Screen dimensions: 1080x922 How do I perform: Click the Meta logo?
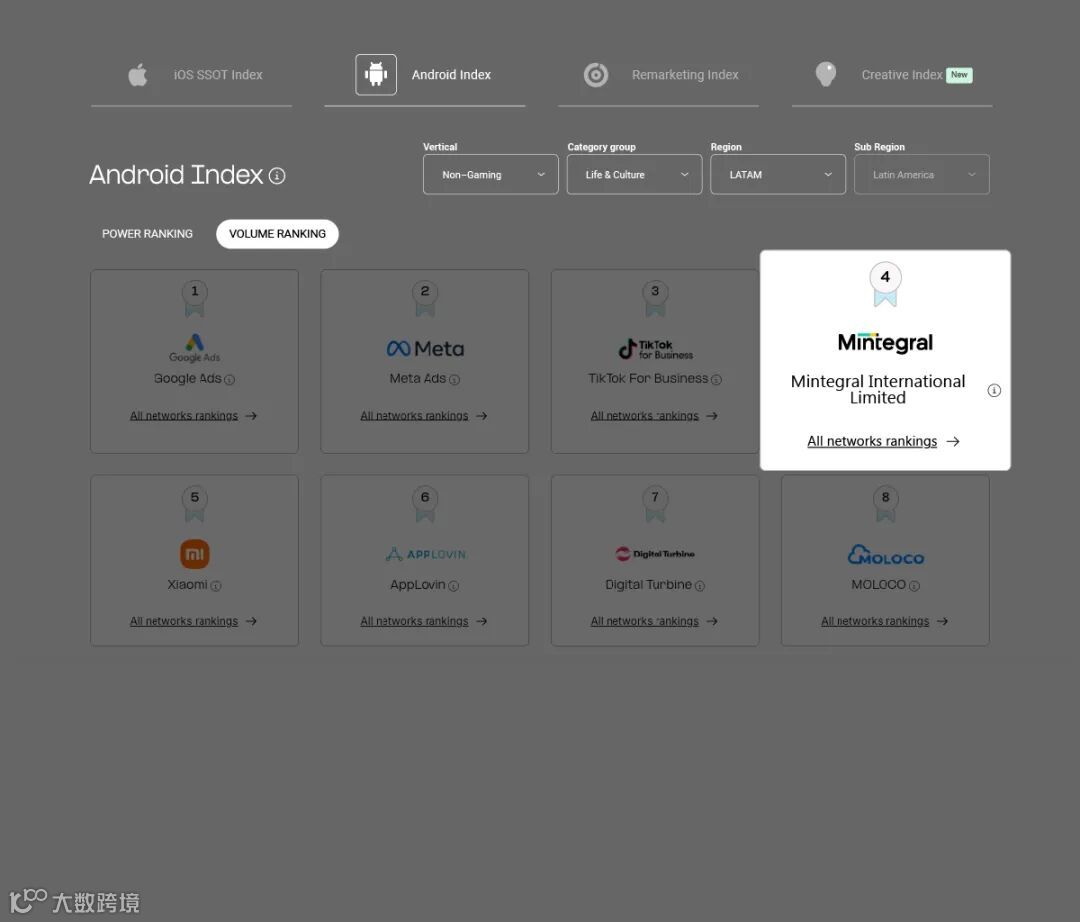click(x=425, y=348)
